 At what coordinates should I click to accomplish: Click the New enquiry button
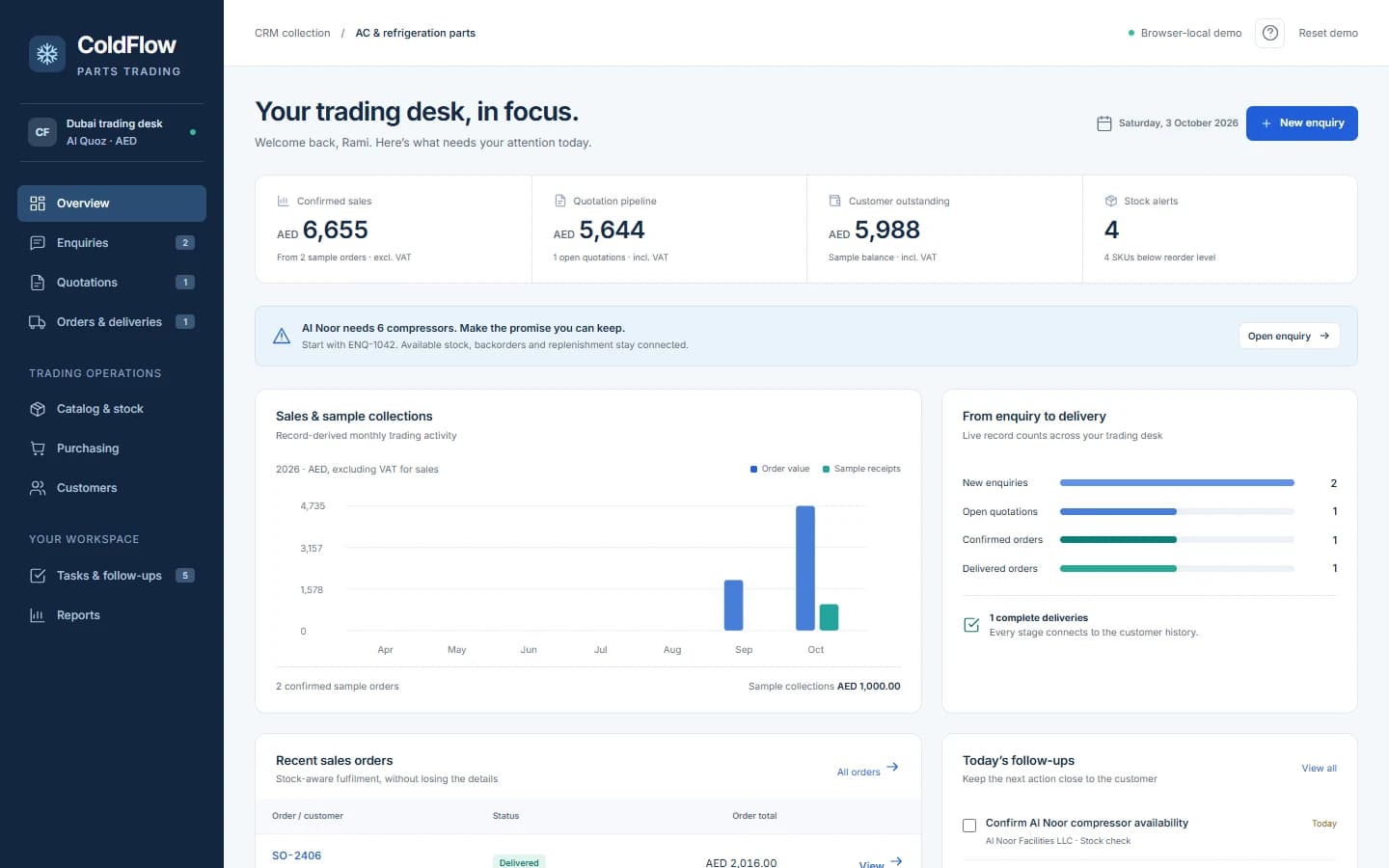1301,123
